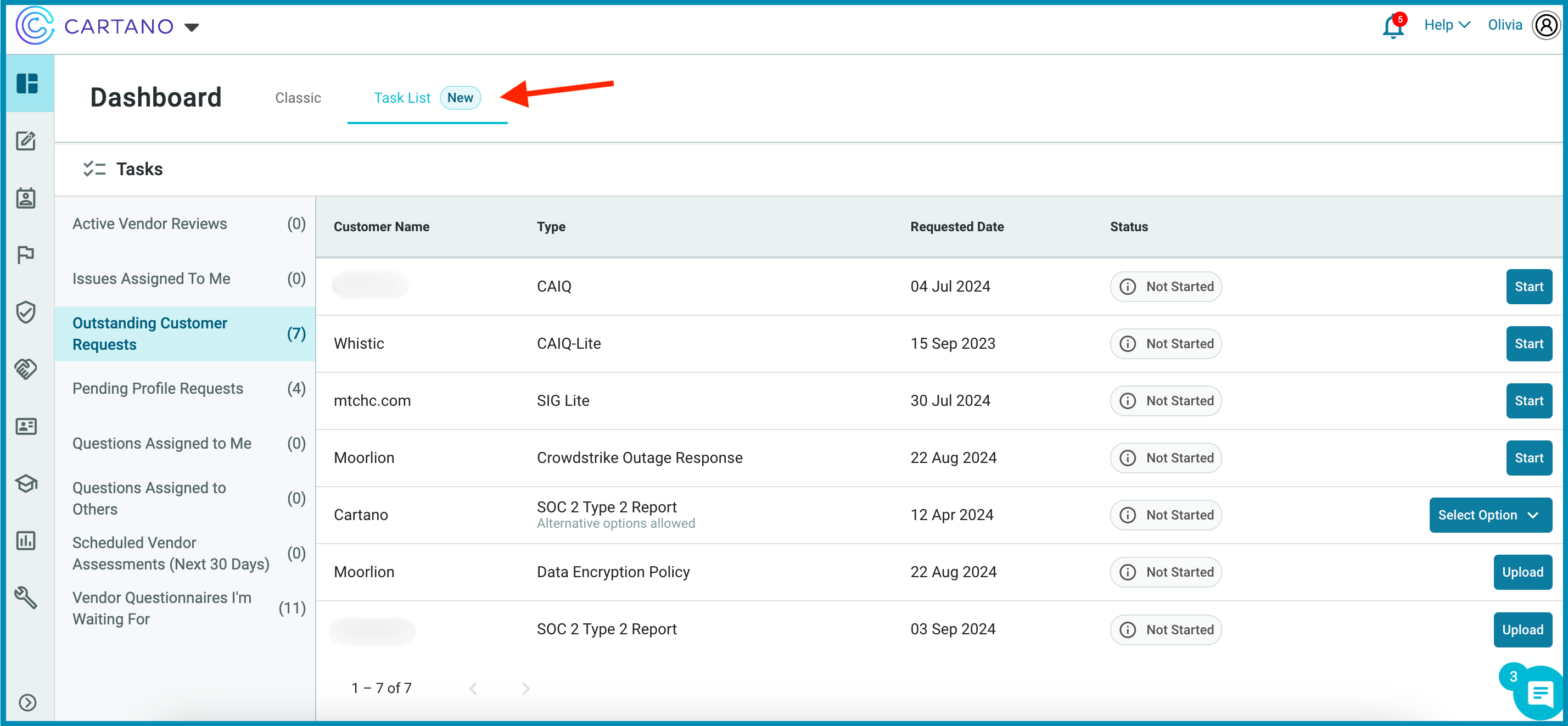Select Vendor Questionnaires I'm Waiting For
1568x726 pixels.
pos(185,608)
